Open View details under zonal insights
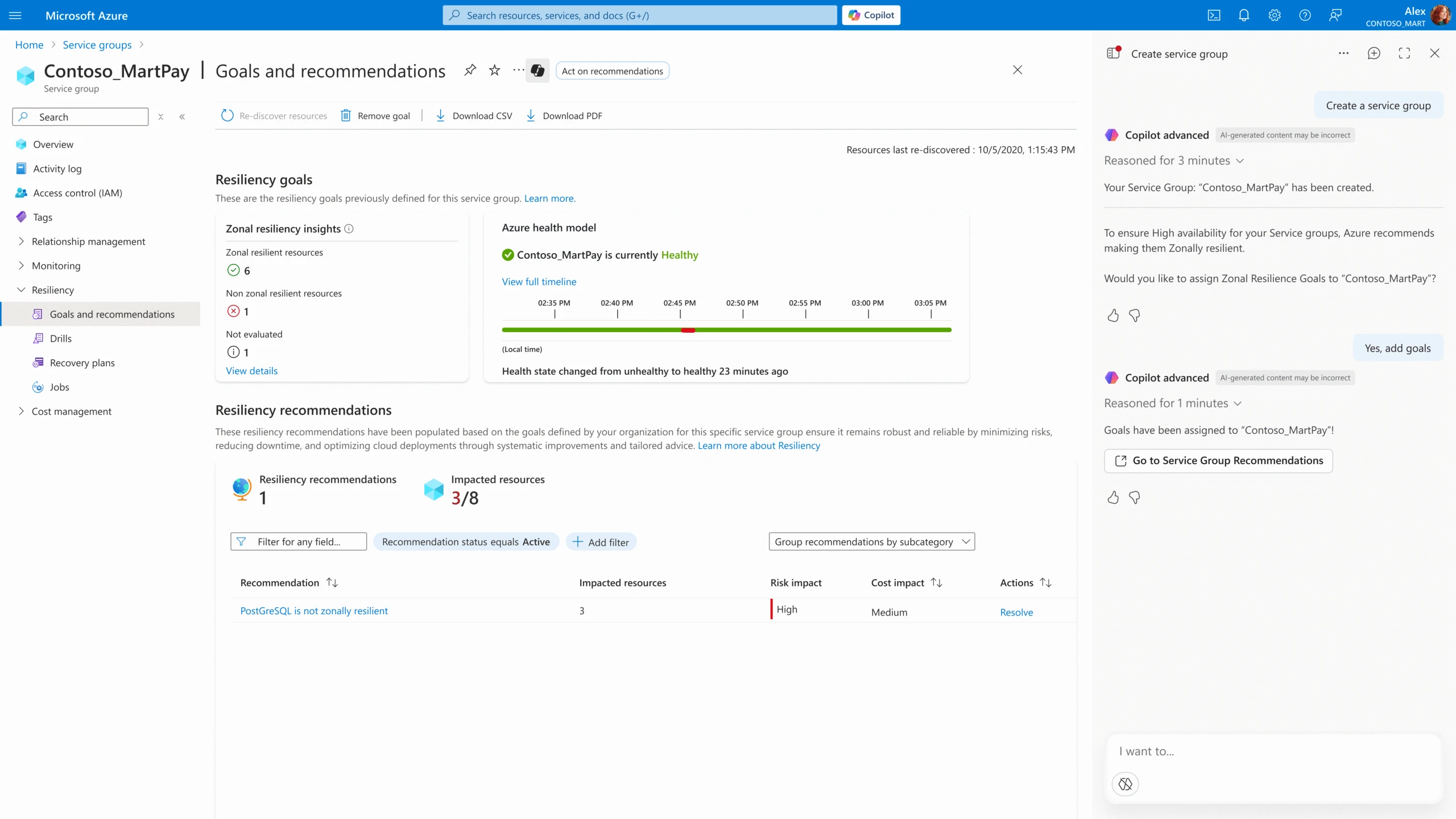This screenshot has width=1456, height=819. click(251, 371)
